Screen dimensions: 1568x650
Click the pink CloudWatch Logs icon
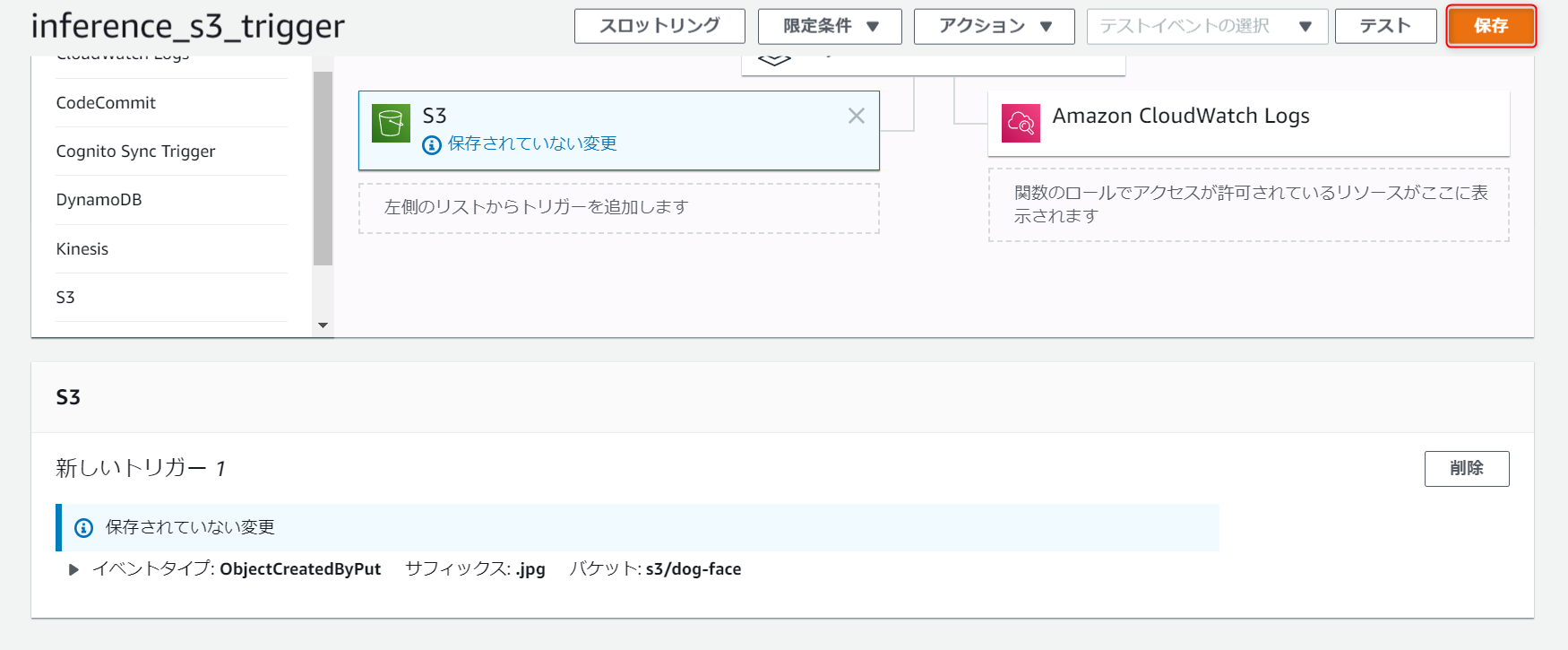click(x=1021, y=124)
